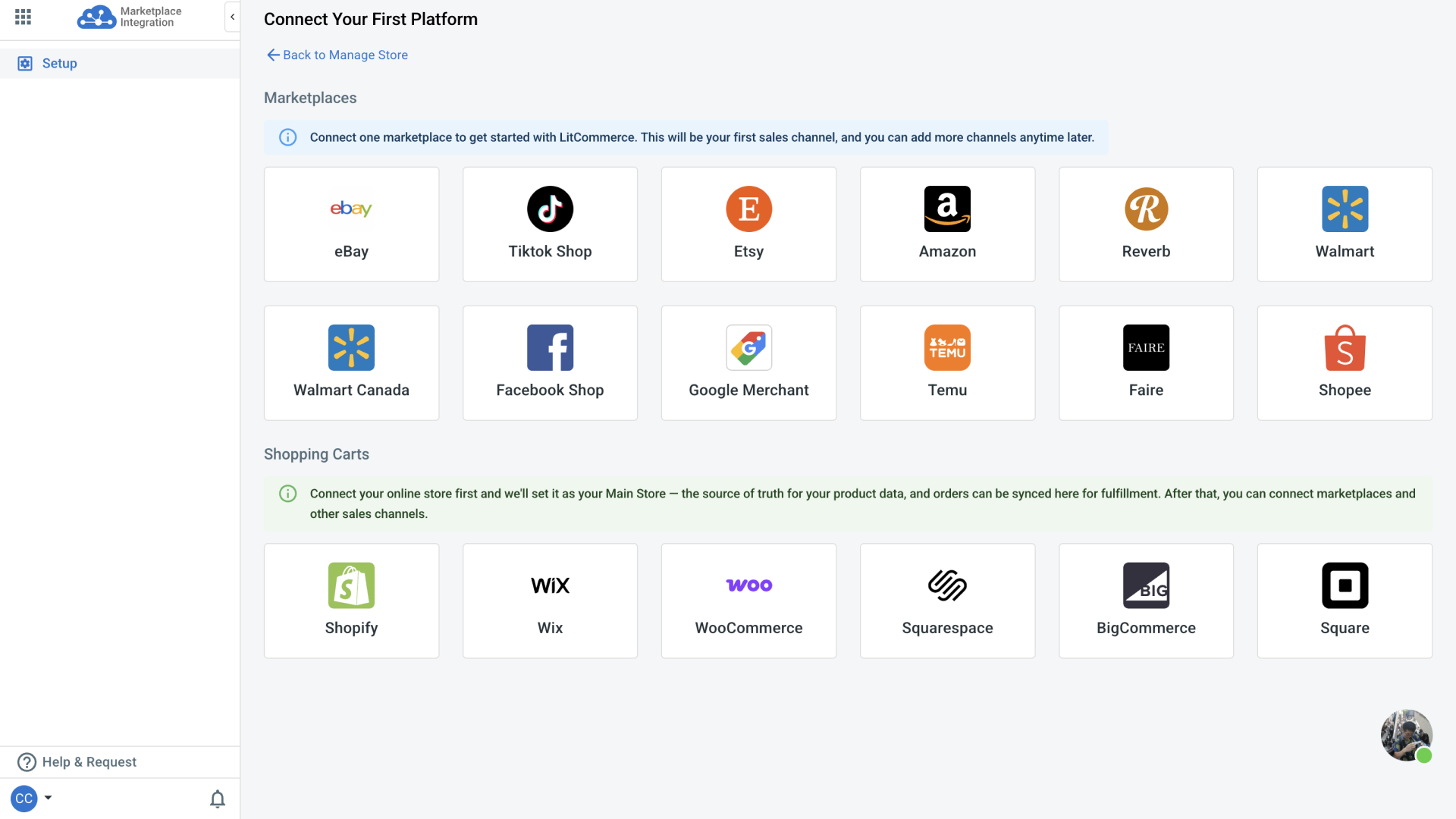Click the Tiktok Shop label
The height and width of the screenshot is (819, 1456).
[550, 251]
